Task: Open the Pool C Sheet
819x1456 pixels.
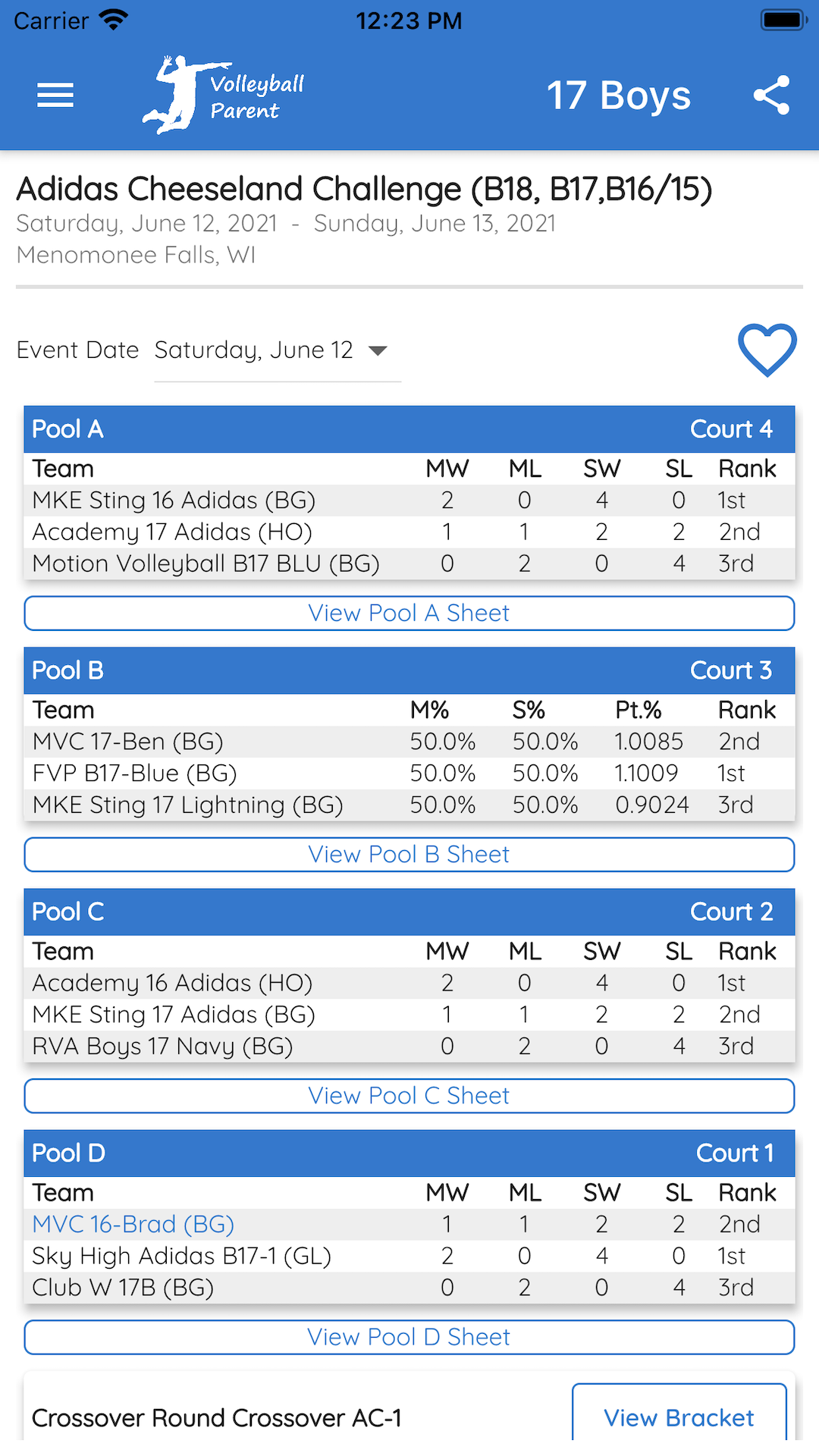Action: (409, 1096)
